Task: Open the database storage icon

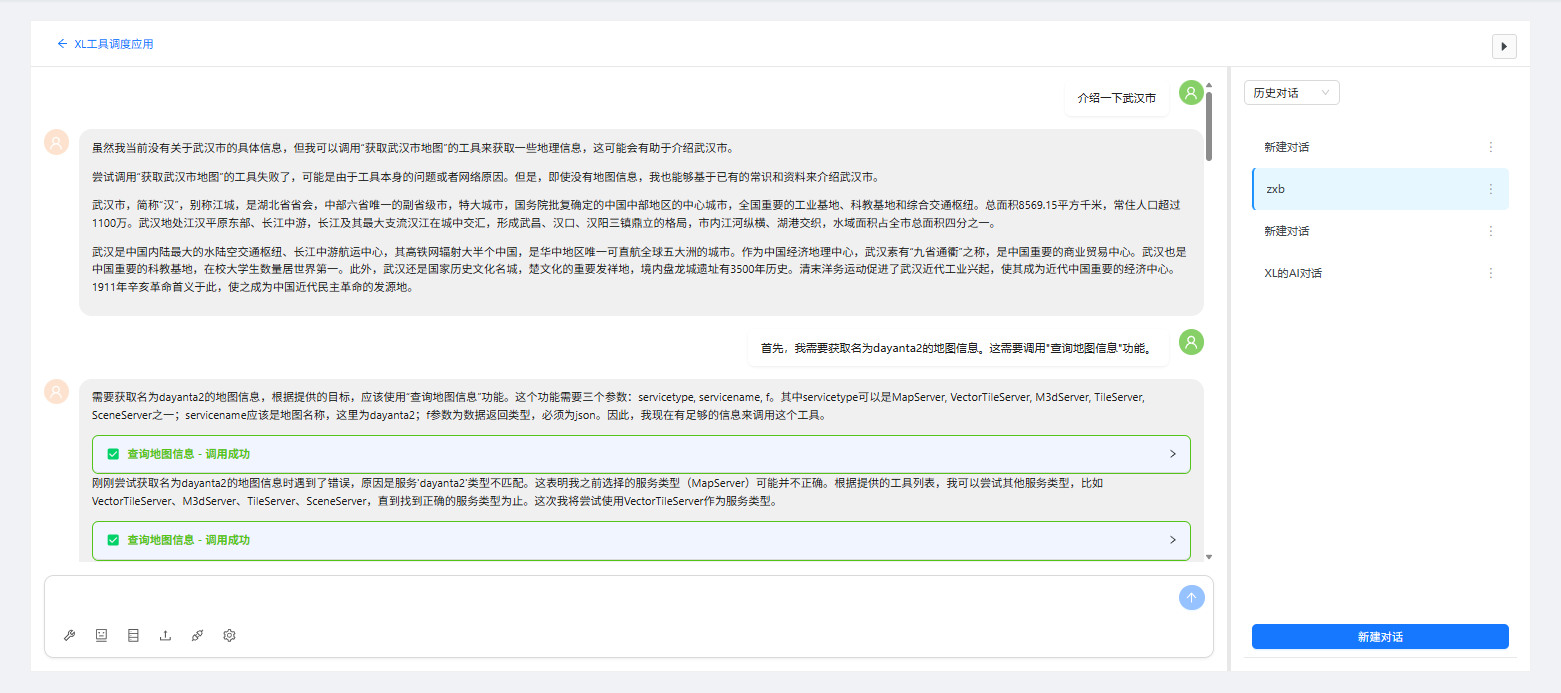Action: [133, 635]
